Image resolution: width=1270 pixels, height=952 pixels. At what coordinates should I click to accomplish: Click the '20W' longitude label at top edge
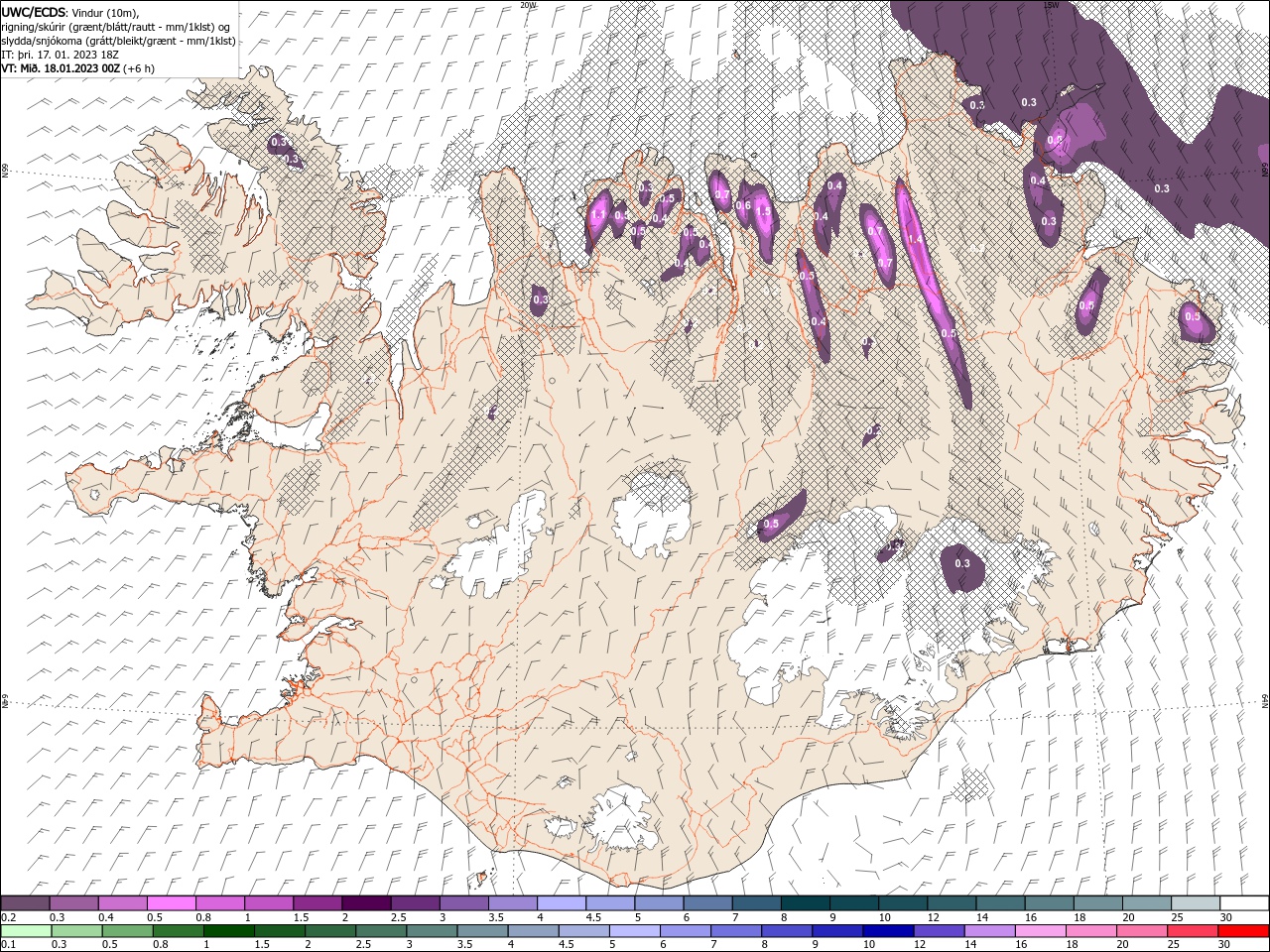528,5
